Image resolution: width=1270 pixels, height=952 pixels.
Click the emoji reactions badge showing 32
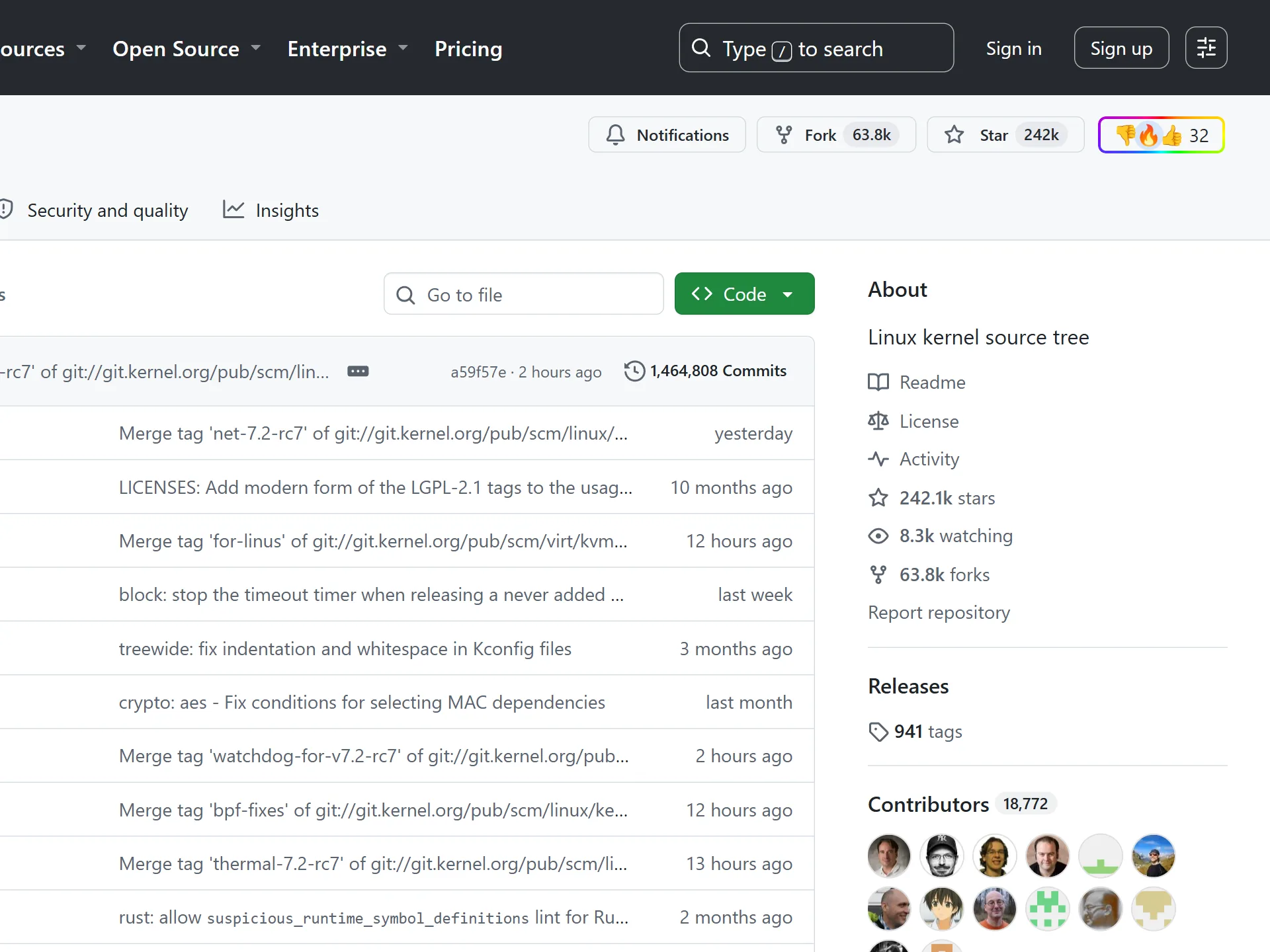coord(1162,135)
